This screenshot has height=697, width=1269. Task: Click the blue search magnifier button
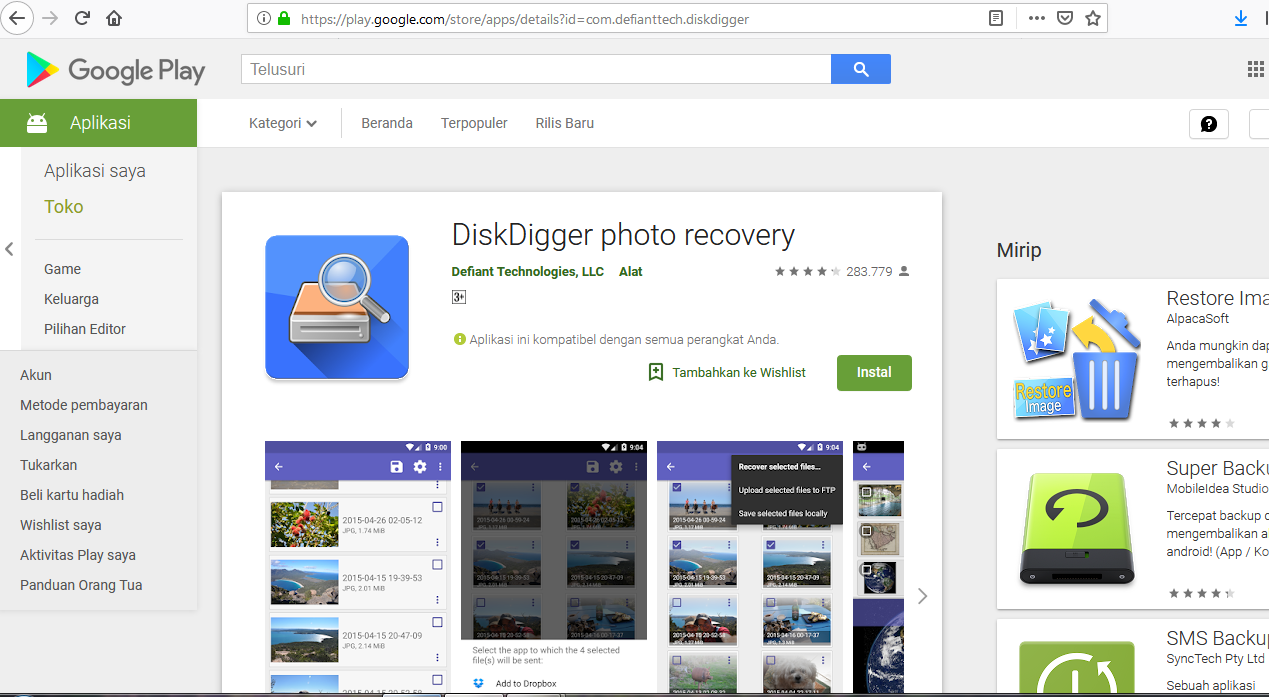(861, 69)
